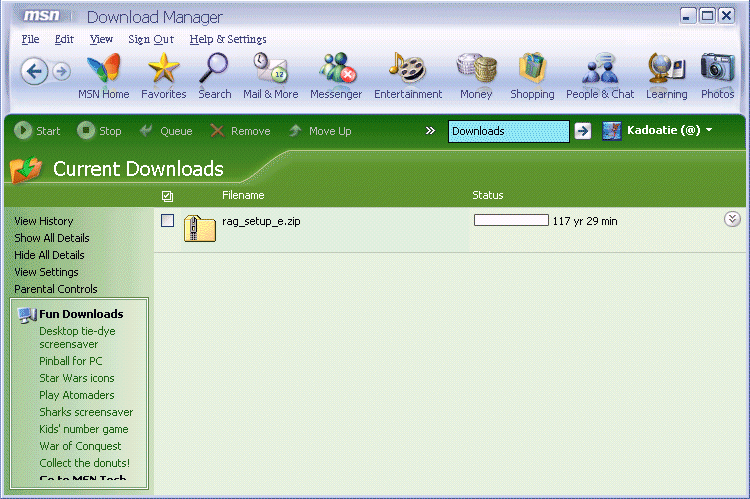The height and width of the screenshot is (499, 750).
Task: Maximize the Download Manager window
Action: [707, 16]
